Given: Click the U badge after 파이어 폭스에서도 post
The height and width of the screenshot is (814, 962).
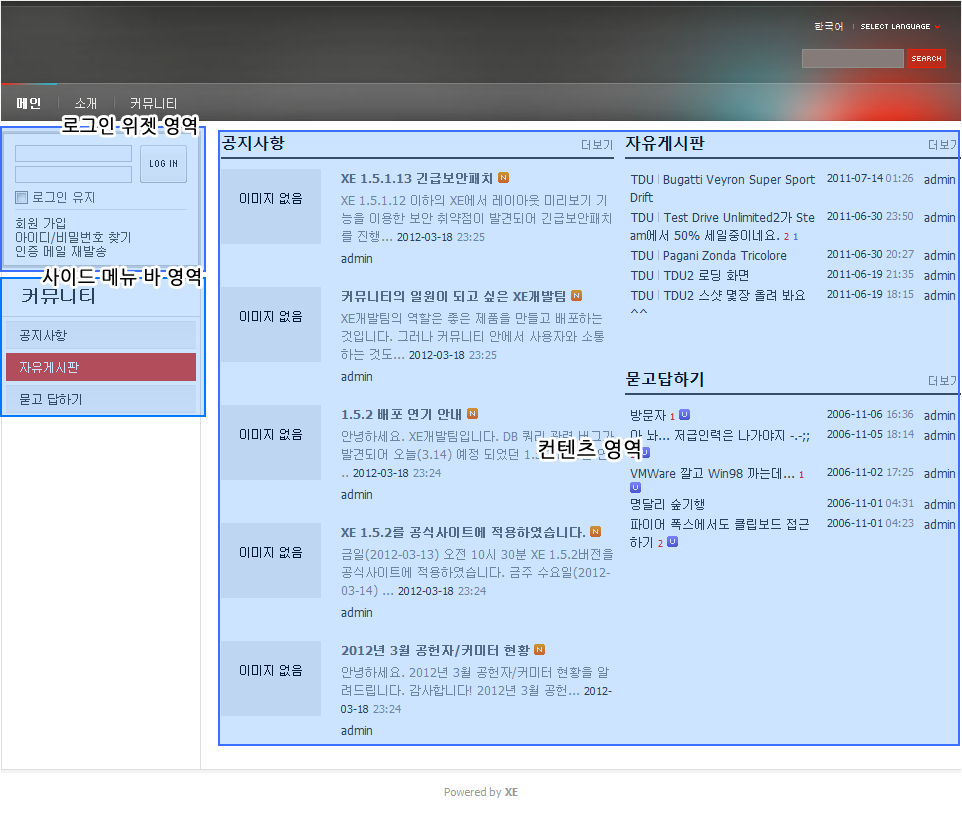Looking at the screenshot, I should point(672,542).
